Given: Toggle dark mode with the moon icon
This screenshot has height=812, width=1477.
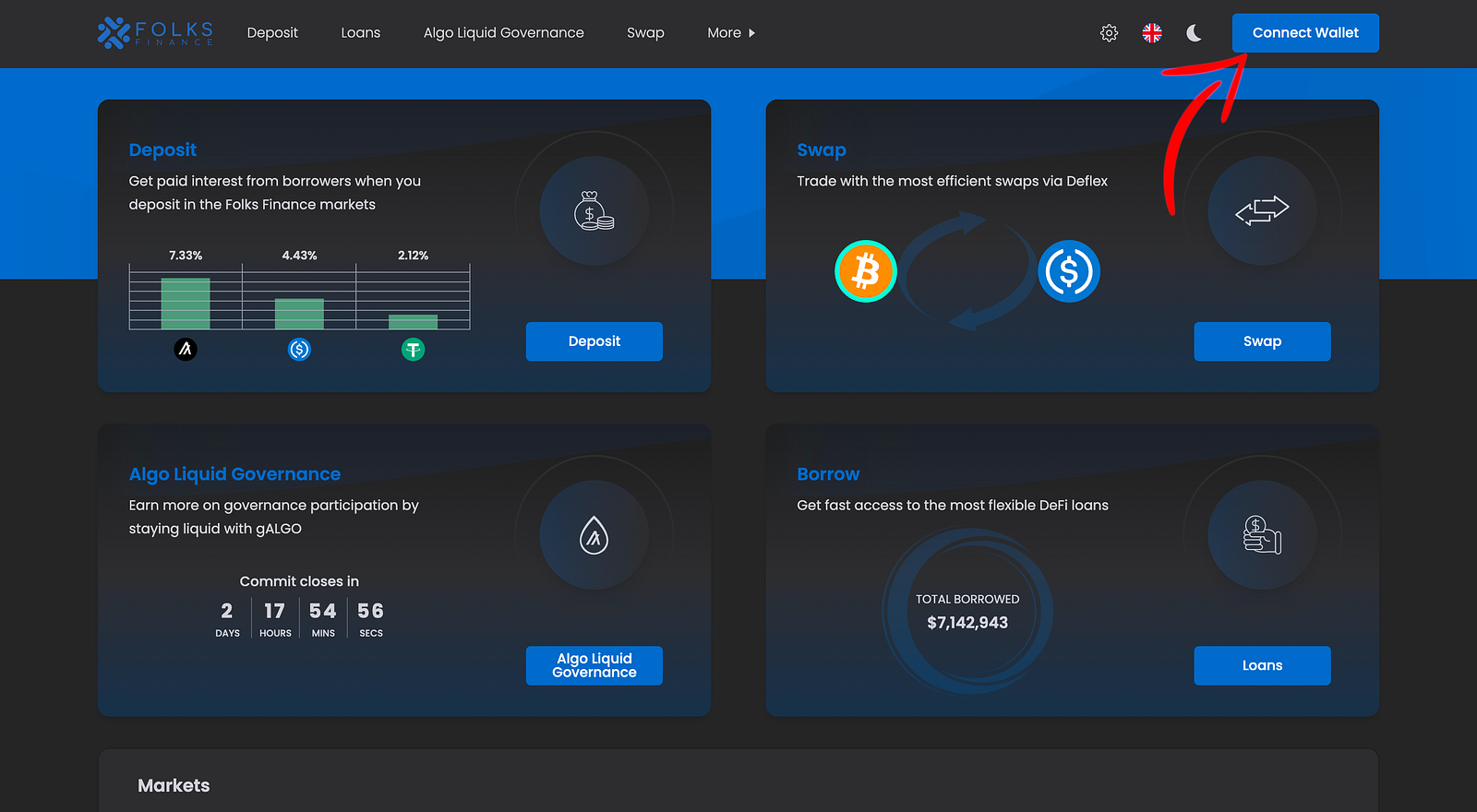Looking at the screenshot, I should (1194, 33).
